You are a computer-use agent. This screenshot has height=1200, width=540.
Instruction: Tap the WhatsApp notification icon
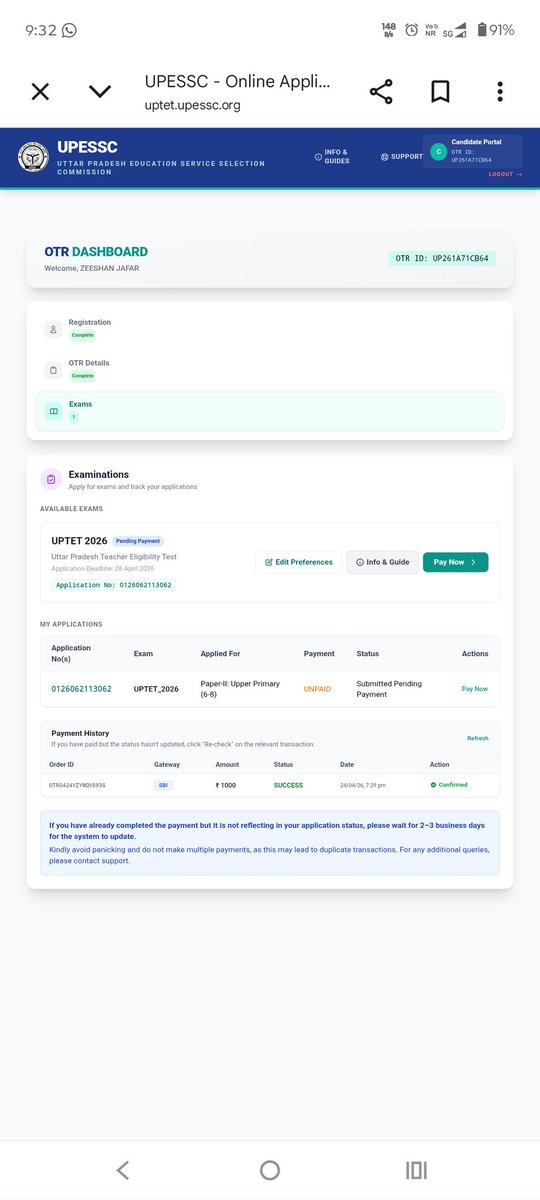(69, 30)
